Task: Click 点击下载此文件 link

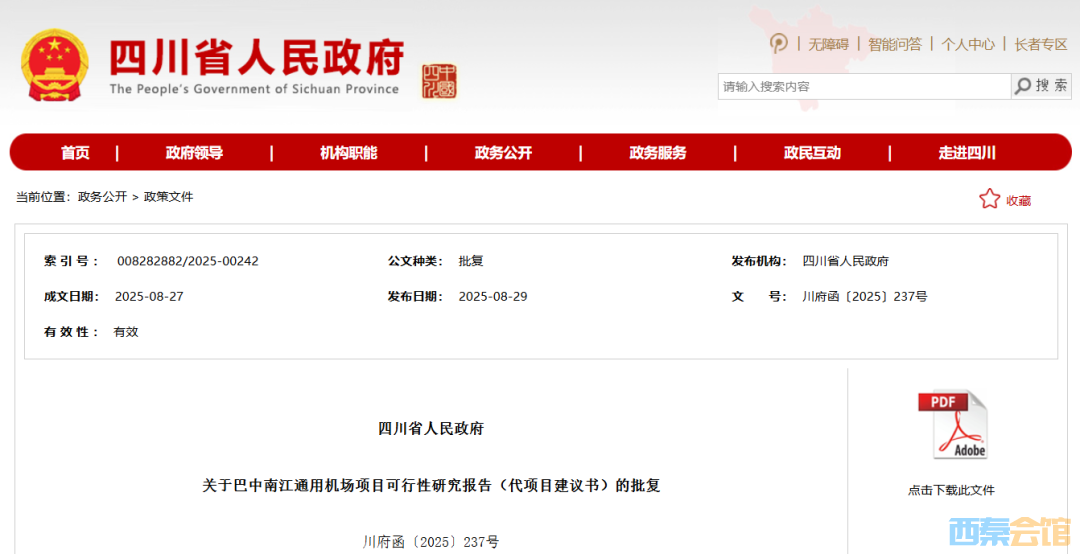Action: click(951, 491)
